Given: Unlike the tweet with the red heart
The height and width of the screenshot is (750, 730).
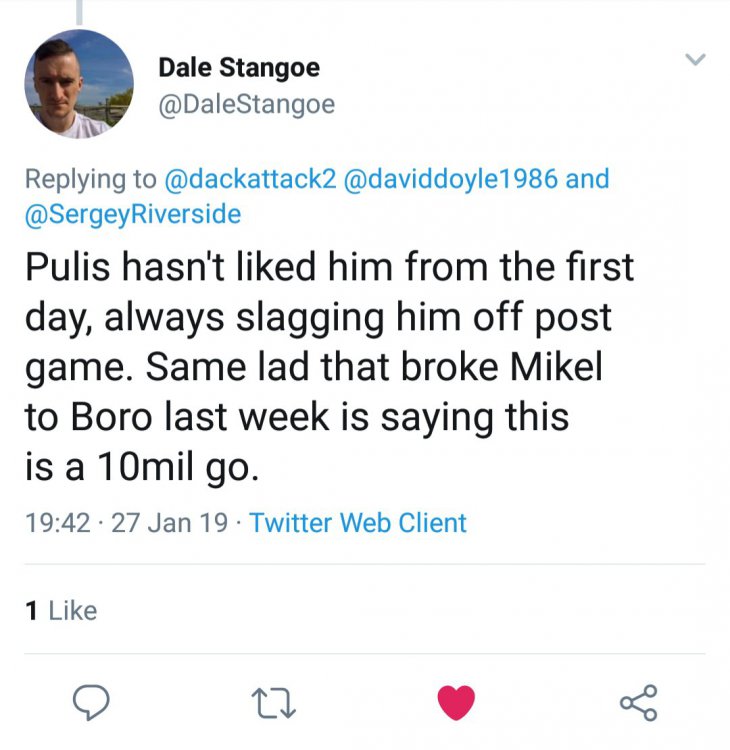Looking at the screenshot, I should point(456,702).
